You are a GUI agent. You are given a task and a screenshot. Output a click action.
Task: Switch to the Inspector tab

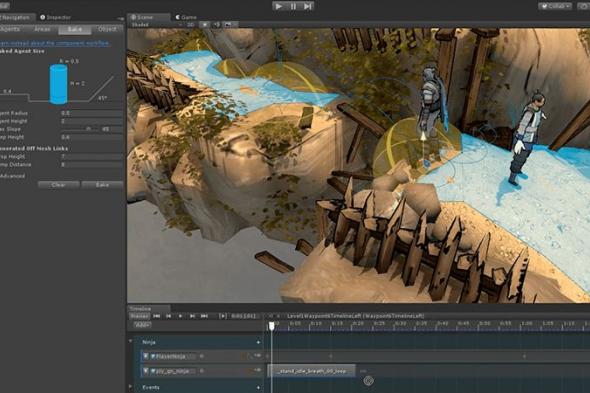(55, 17)
